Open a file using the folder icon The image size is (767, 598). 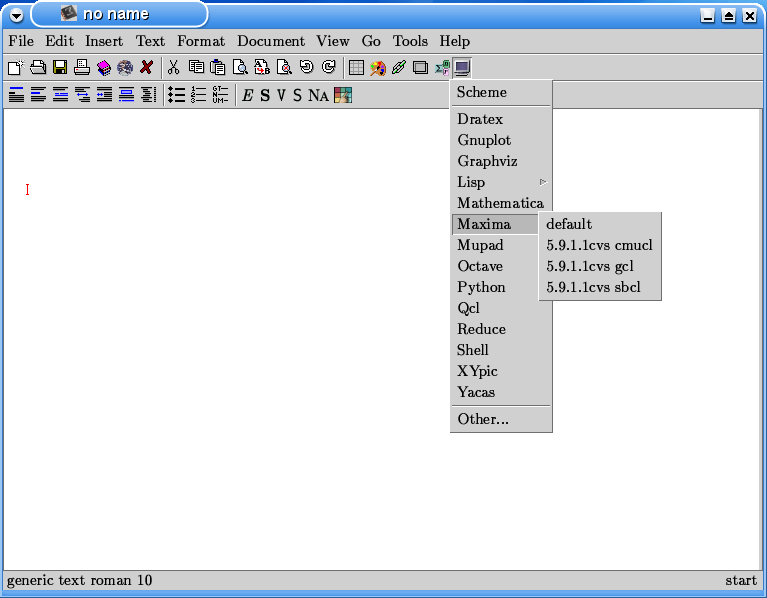tap(38, 67)
